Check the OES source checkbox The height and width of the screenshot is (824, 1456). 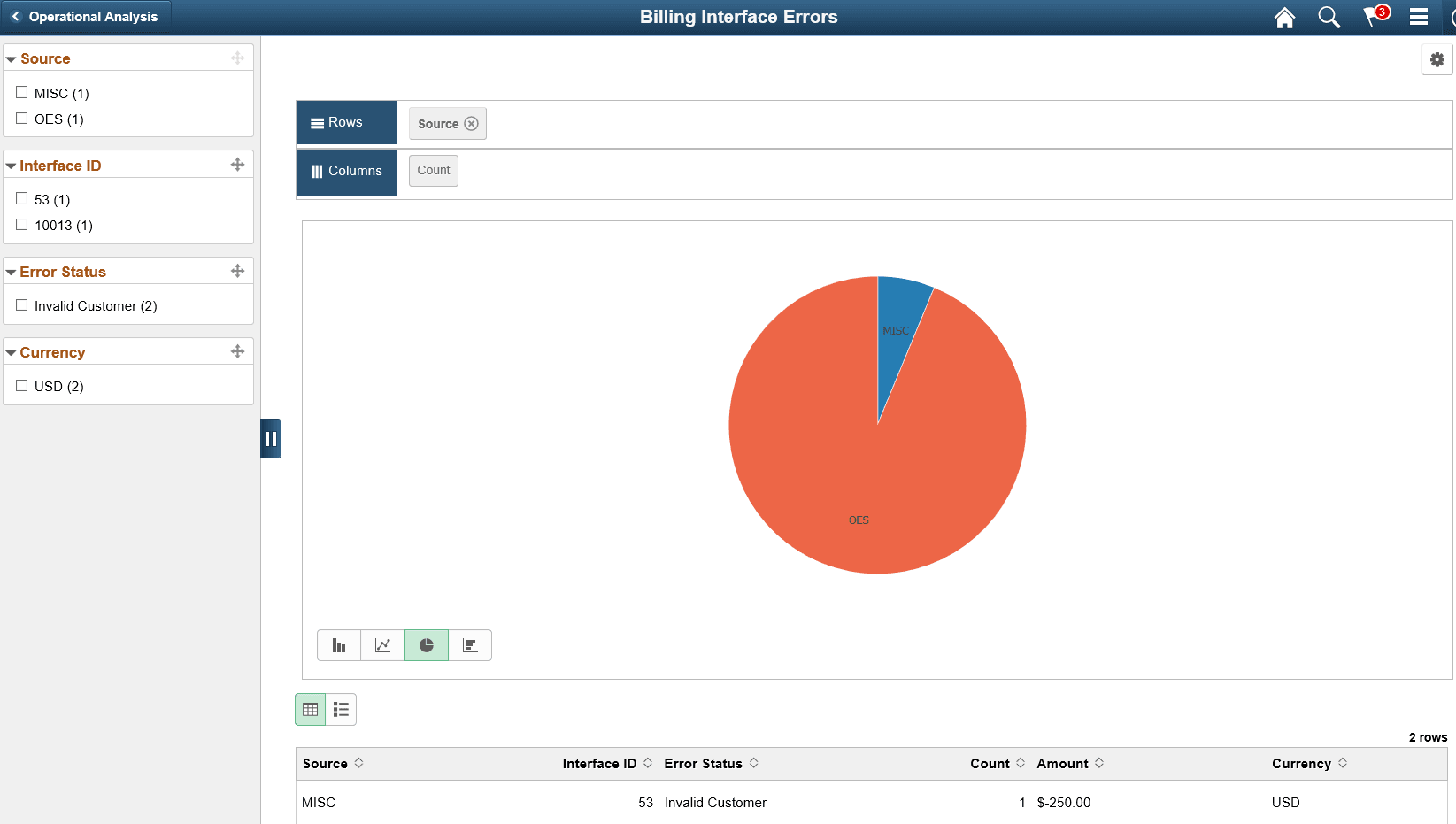(22, 119)
